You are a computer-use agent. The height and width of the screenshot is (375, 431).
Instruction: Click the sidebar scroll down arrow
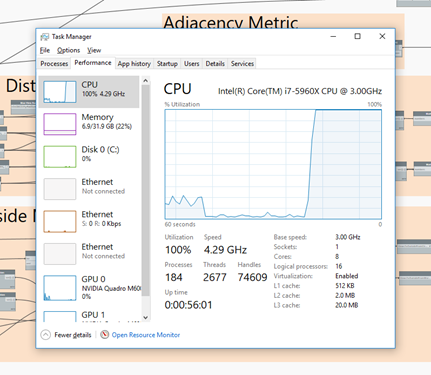click(145, 318)
